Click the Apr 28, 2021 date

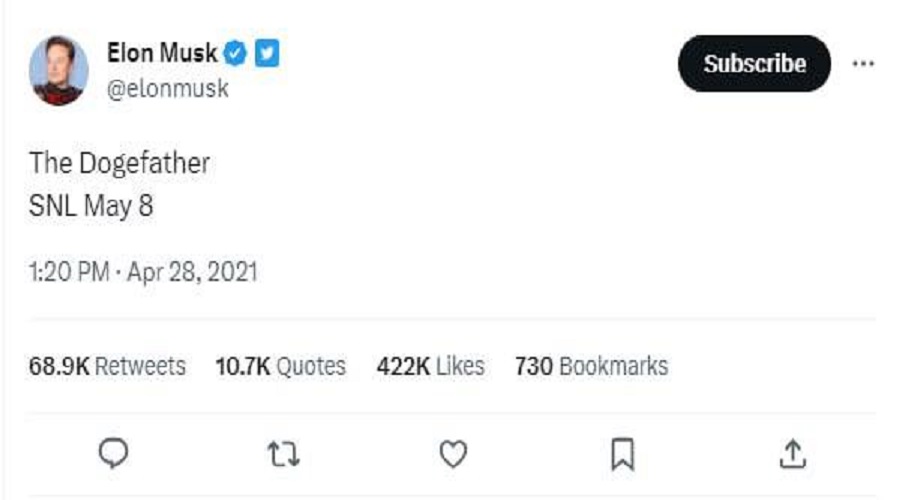[x=192, y=272]
